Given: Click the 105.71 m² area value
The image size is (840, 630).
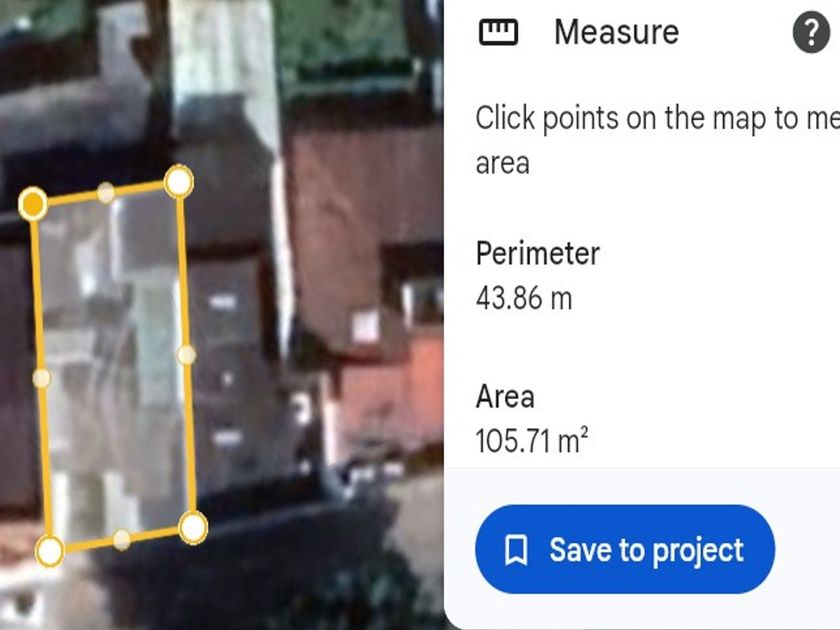Looking at the screenshot, I should tap(531, 441).
